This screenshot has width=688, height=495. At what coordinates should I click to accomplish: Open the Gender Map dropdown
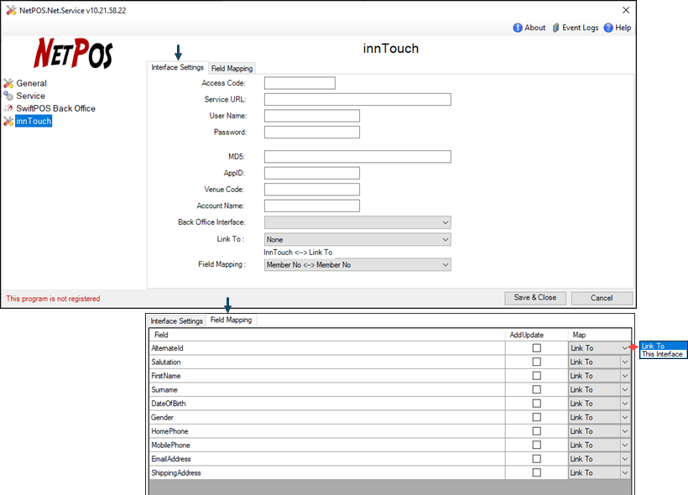click(x=599, y=417)
